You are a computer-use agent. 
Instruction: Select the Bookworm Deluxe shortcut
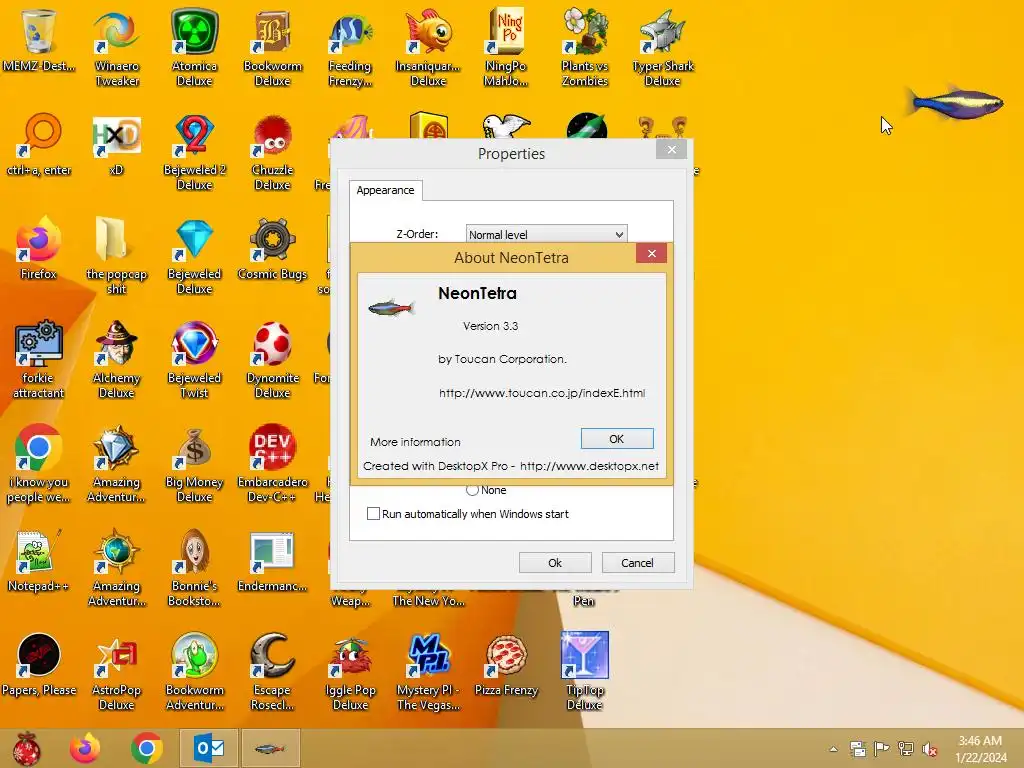pyautogui.click(x=272, y=47)
